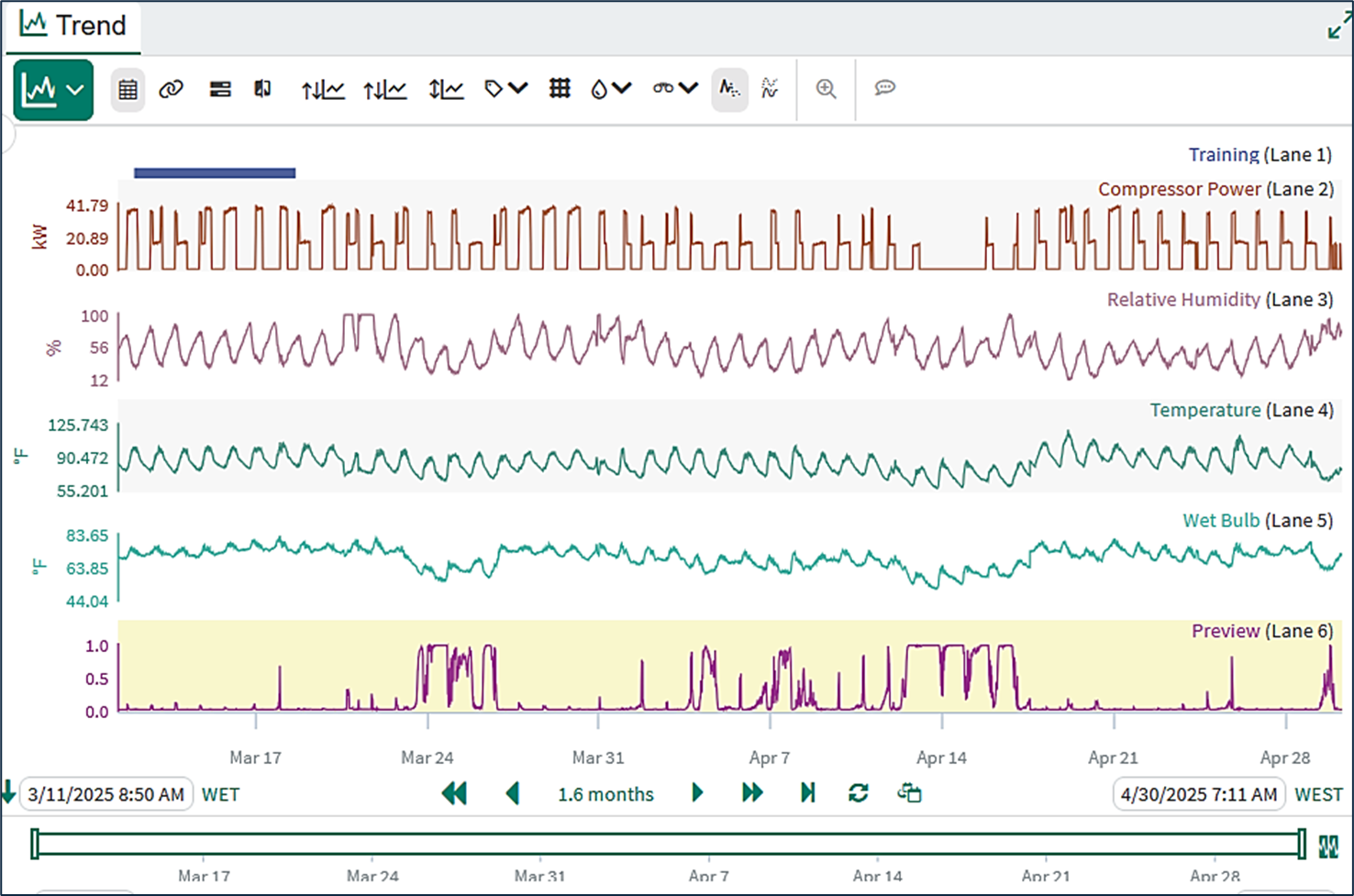Click the right handle of the range slider

[x=1302, y=844]
